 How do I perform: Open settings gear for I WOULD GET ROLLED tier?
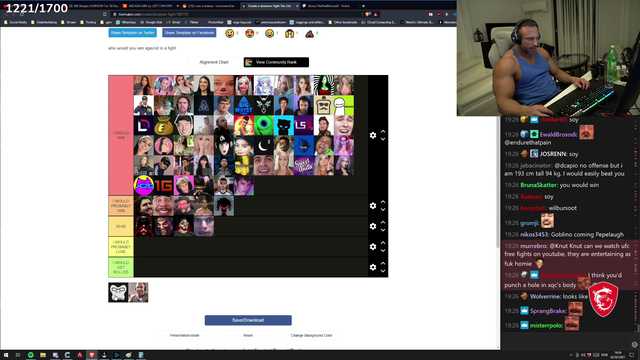coord(373,267)
